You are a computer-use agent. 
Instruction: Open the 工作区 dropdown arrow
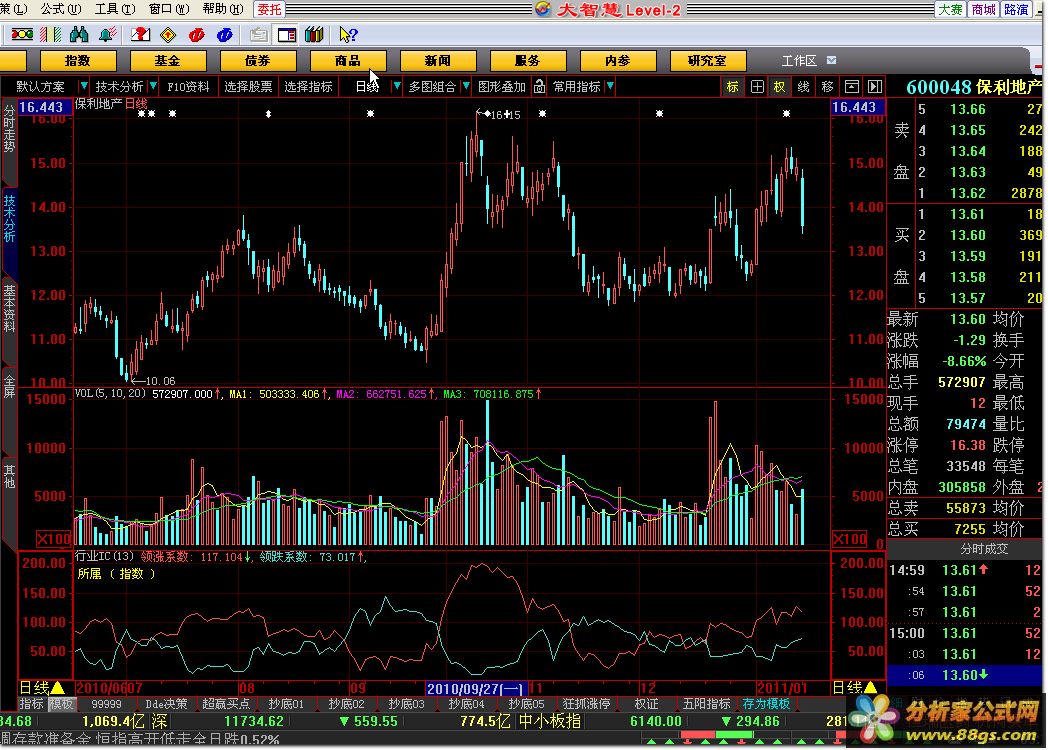pos(831,60)
